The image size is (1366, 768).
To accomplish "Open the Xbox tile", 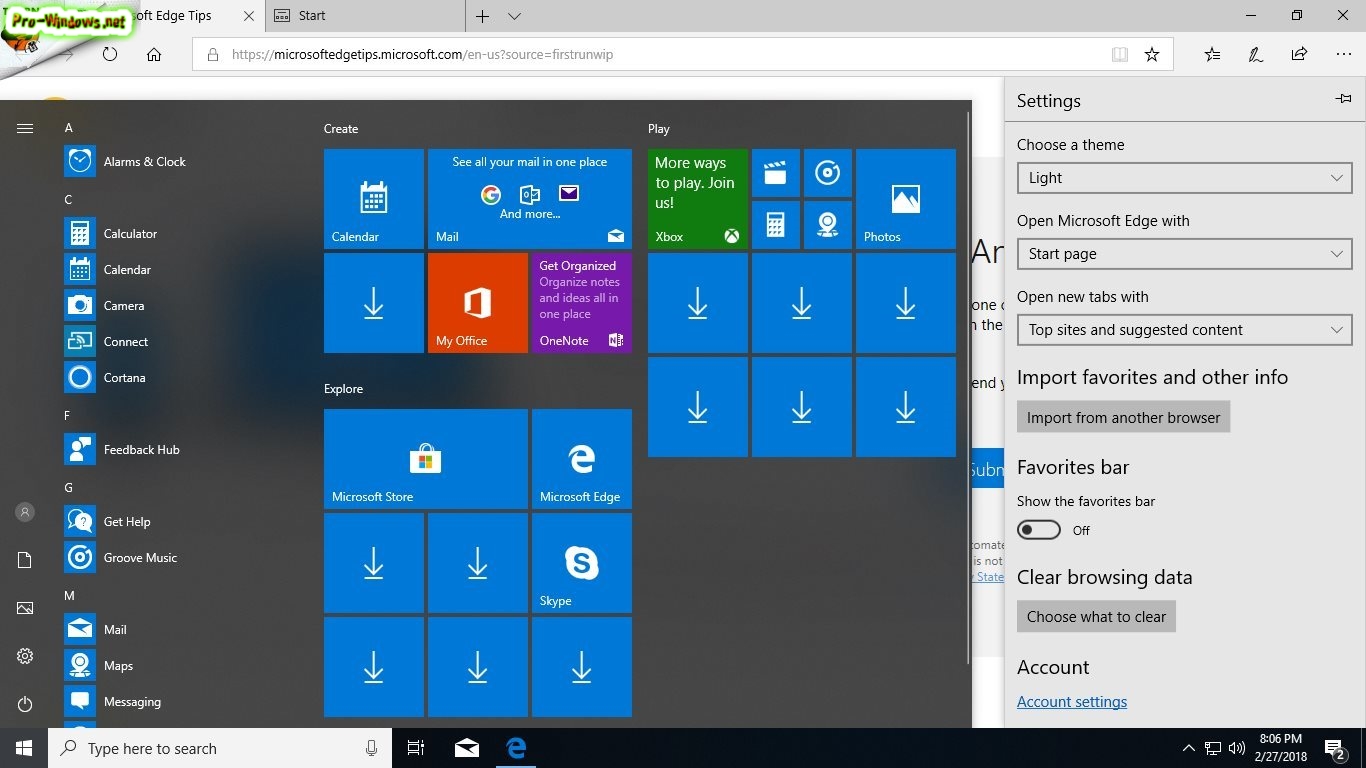I will [697, 199].
